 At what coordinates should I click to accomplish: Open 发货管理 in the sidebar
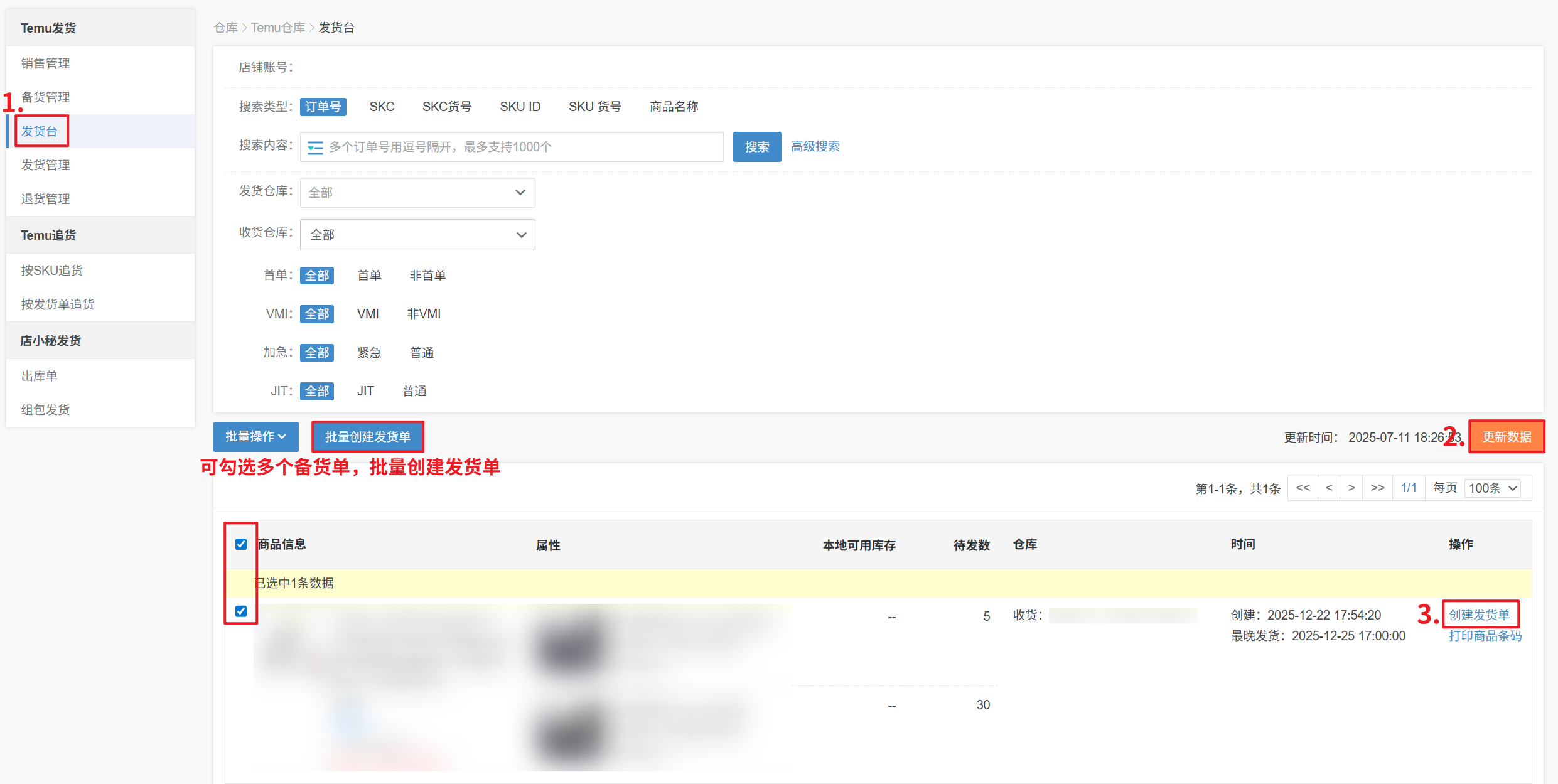pyautogui.click(x=45, y=165)
